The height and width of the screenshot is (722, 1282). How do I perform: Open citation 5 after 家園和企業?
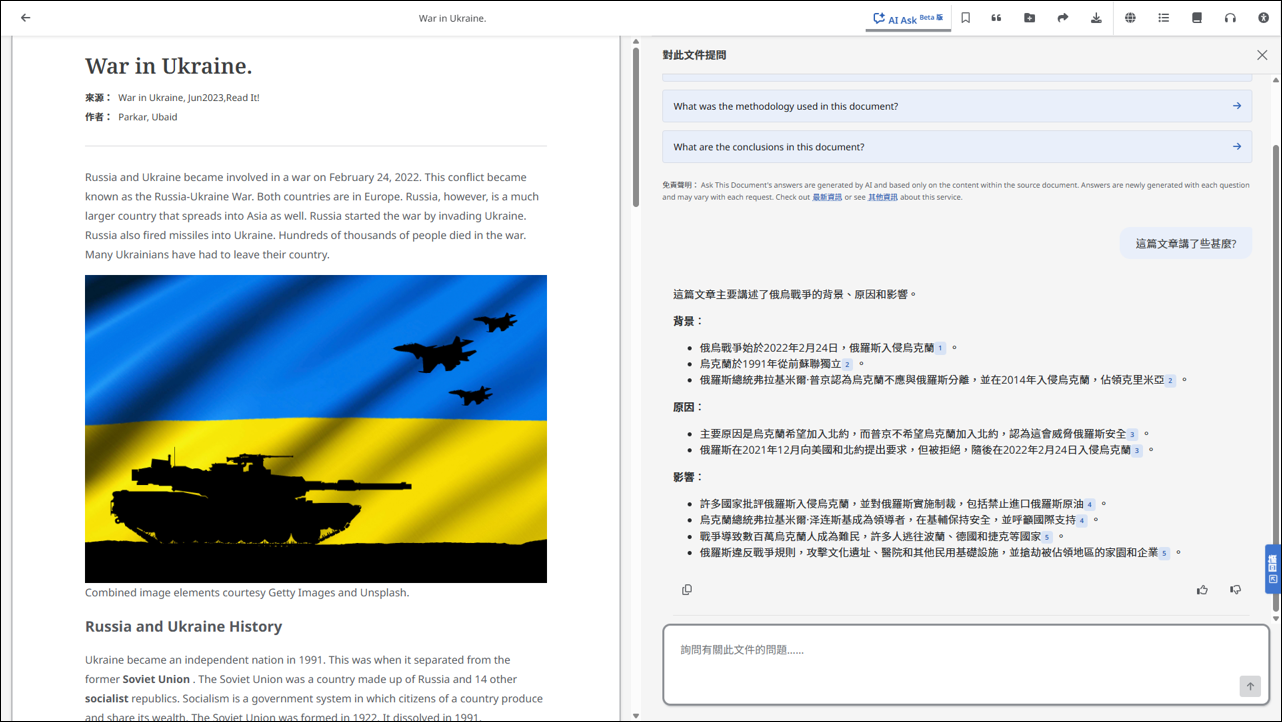pyautogui.click(x=1164, y=553)
